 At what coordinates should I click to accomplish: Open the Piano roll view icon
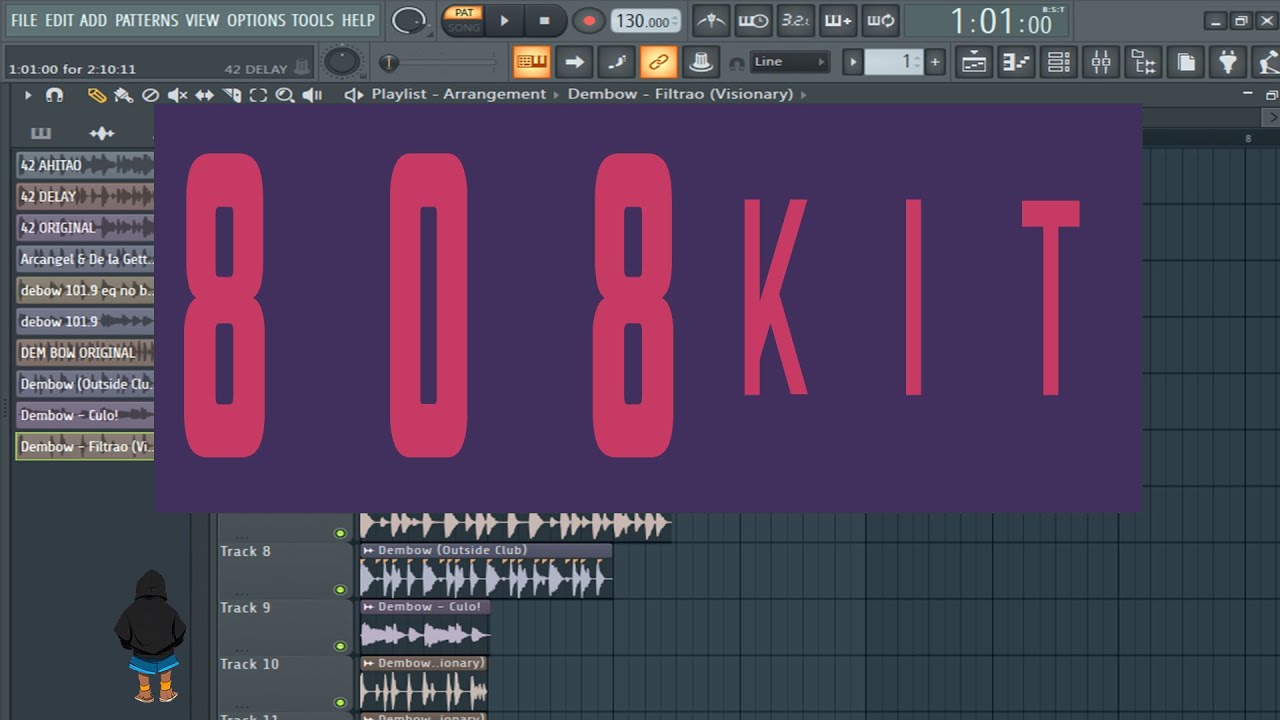point(1016,62)
